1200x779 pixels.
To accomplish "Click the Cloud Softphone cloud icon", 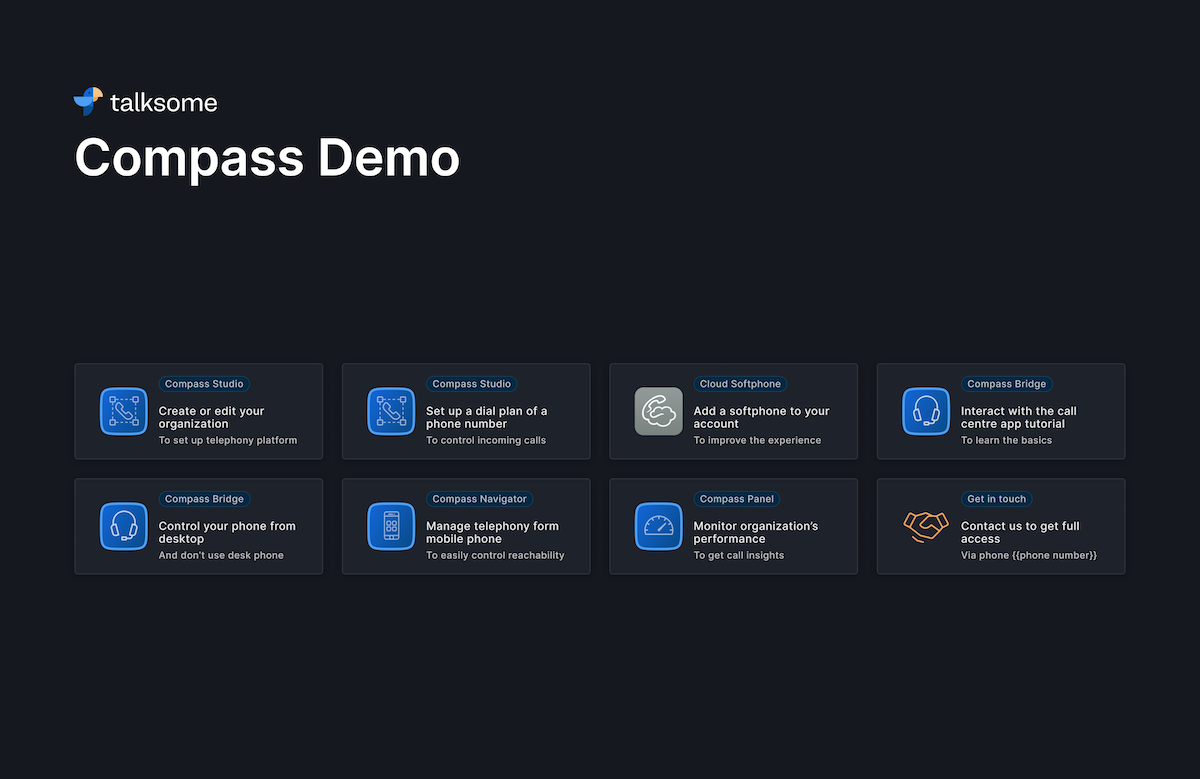I will [658, 411].
